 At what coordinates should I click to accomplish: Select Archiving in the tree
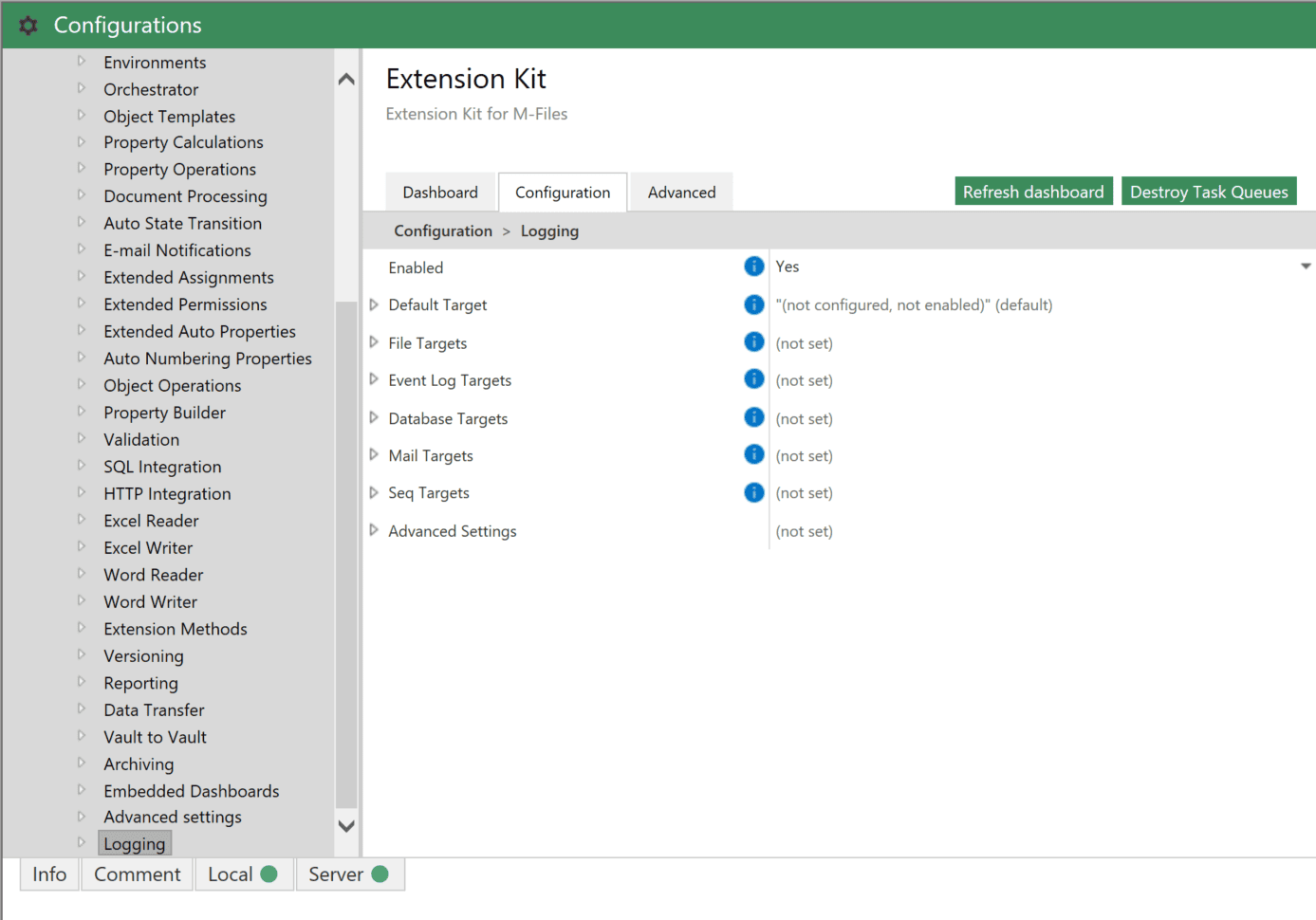(139, 764)
